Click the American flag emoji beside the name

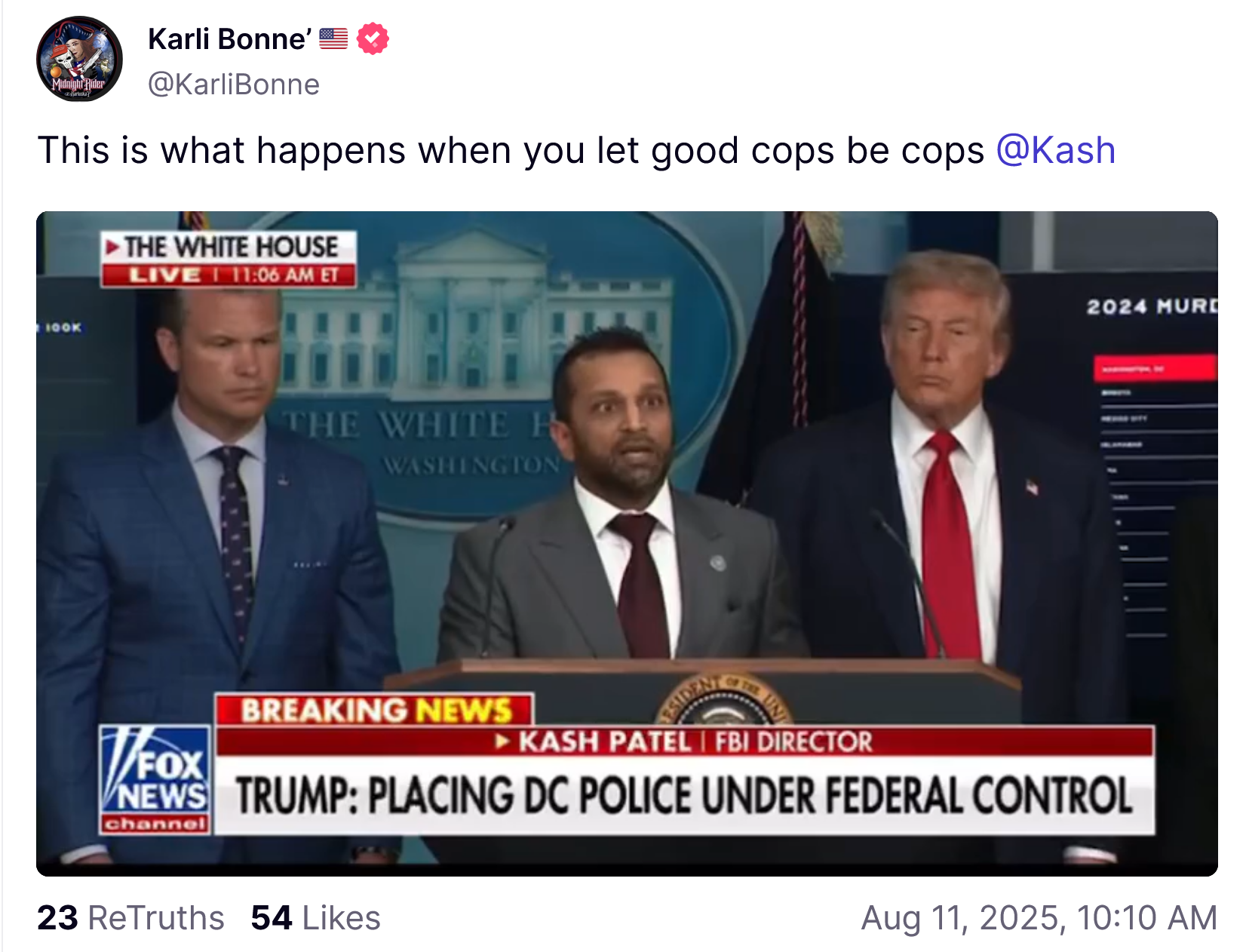(x=333, y=38)
